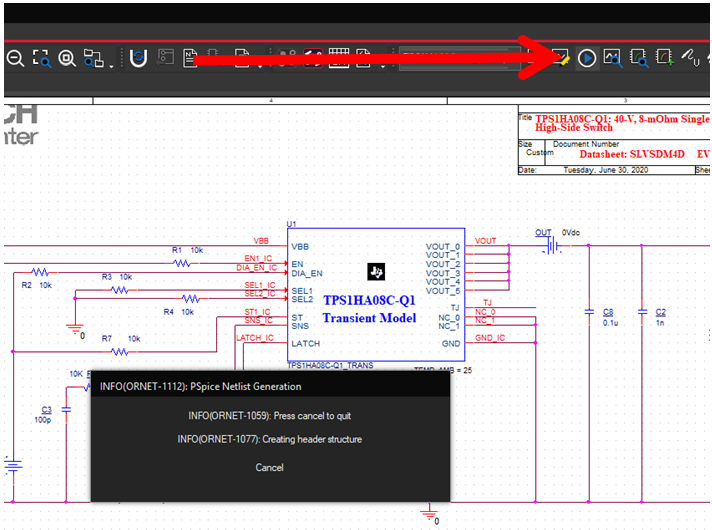Image resolution: width=712 pixels, height=530 pixels.
Task: Click the View Simulation Results icon
Action: [612, 58]
